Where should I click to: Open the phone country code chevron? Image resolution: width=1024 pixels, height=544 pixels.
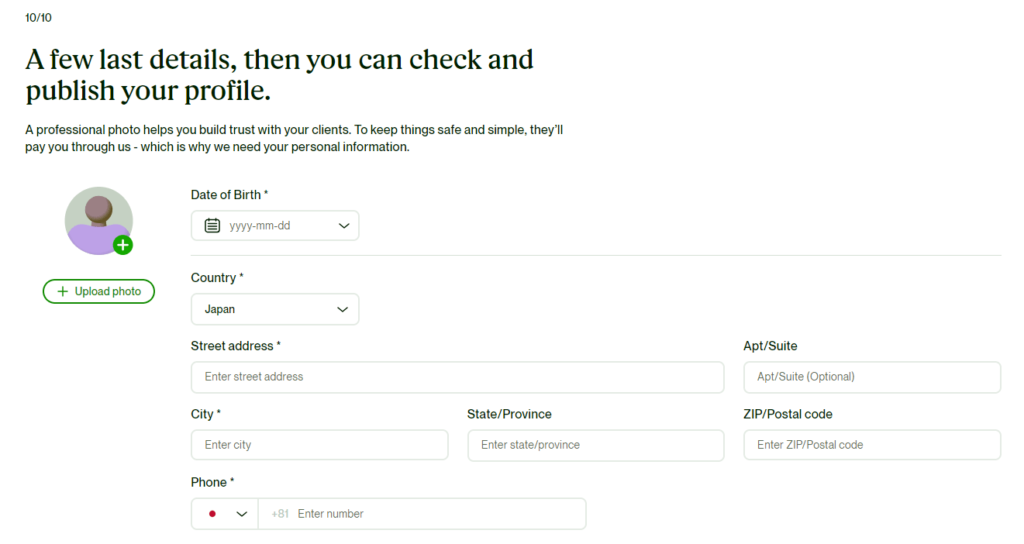pos(242,514)
